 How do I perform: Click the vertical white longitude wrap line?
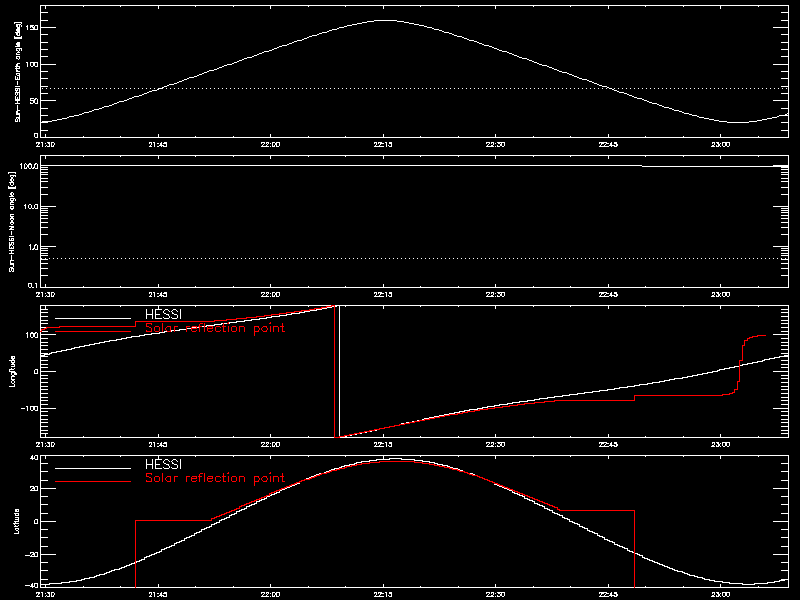339,371
